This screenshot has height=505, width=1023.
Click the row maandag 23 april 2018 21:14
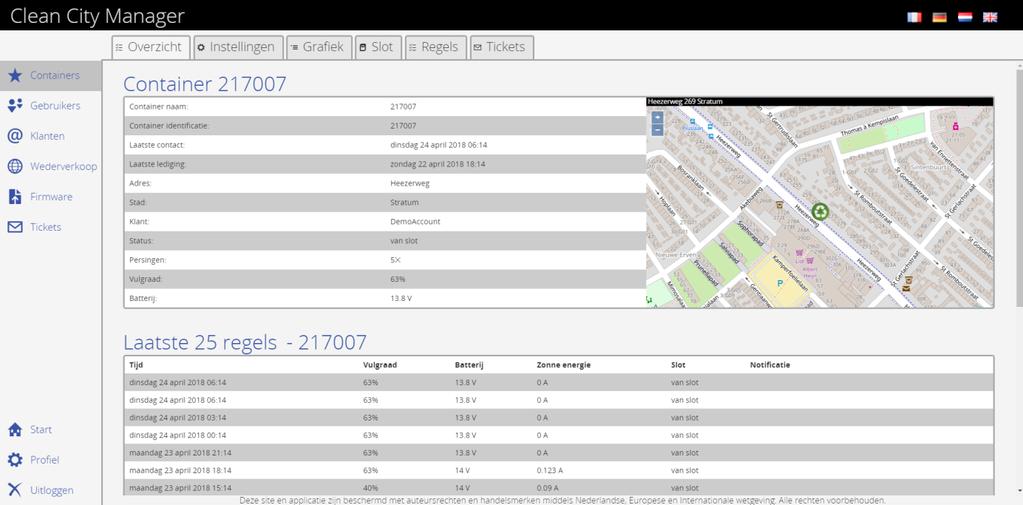[x=558, y=453]
